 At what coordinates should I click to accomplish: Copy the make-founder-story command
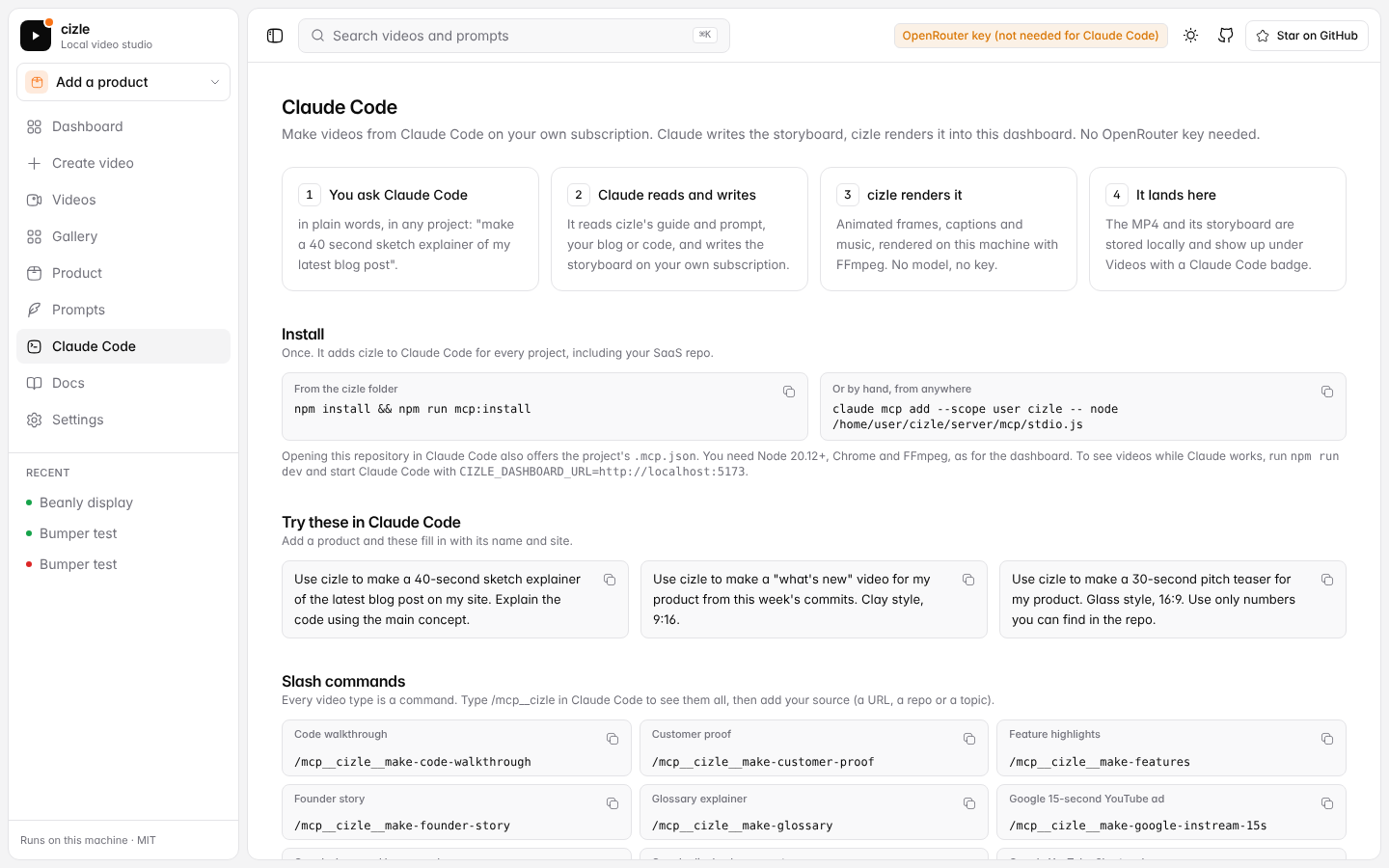(613, 803)
